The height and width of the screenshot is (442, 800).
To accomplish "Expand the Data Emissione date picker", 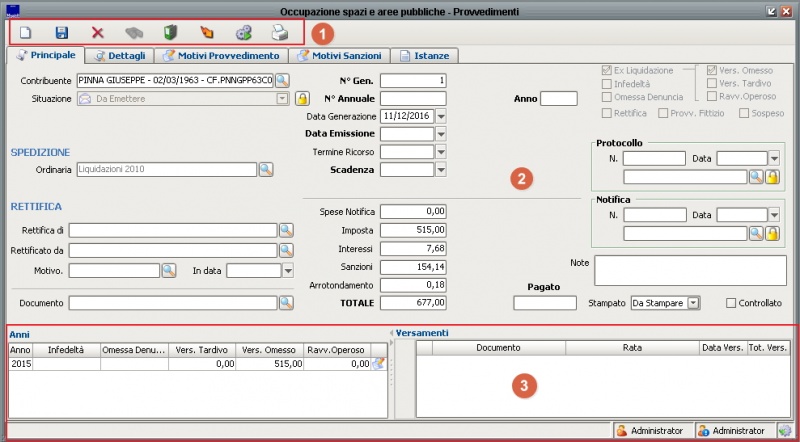I will click(x=441, y=133).
